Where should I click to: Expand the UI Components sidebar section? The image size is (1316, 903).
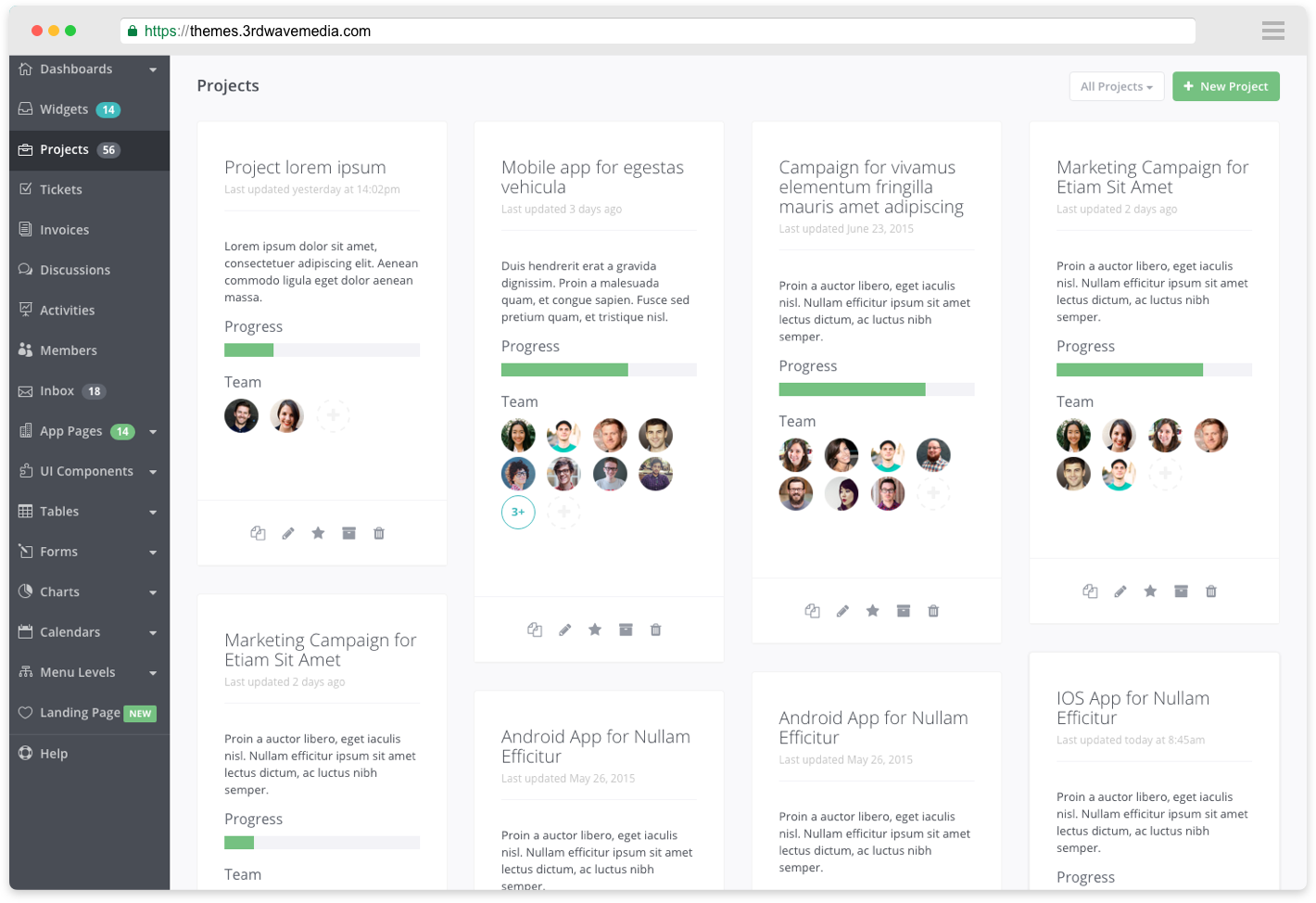pyautogui.click(x=88, y=471)
